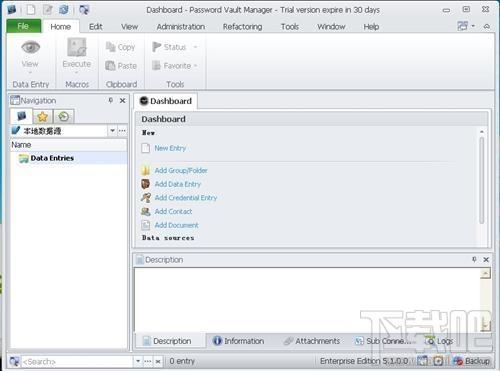500x371 pixels.
Task: Click the edit entry icon in quick access toolbar
Action: [48, 9]
